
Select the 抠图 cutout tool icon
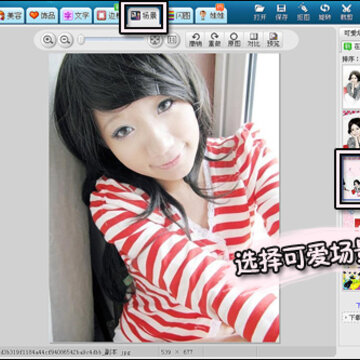pos(303,12)
